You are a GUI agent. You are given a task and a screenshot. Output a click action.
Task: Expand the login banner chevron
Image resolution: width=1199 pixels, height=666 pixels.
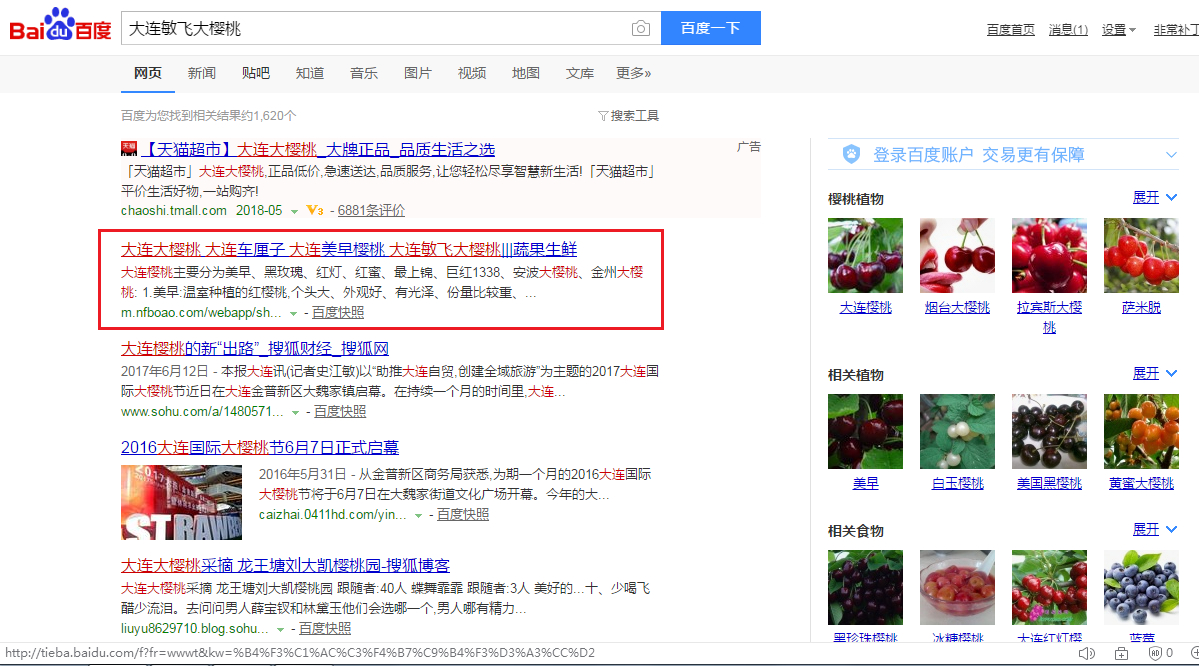[1171, 155]
